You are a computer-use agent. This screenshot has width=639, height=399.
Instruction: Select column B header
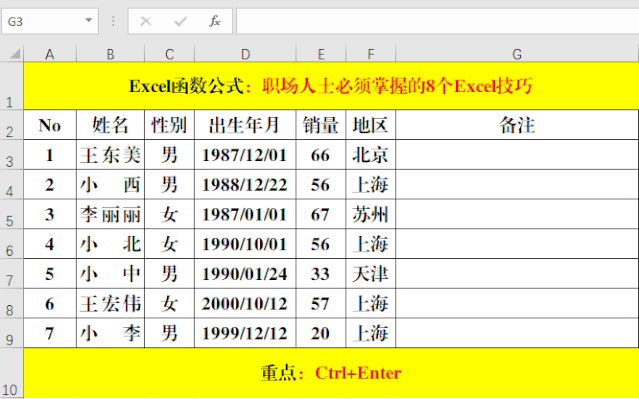coord(110,54)
